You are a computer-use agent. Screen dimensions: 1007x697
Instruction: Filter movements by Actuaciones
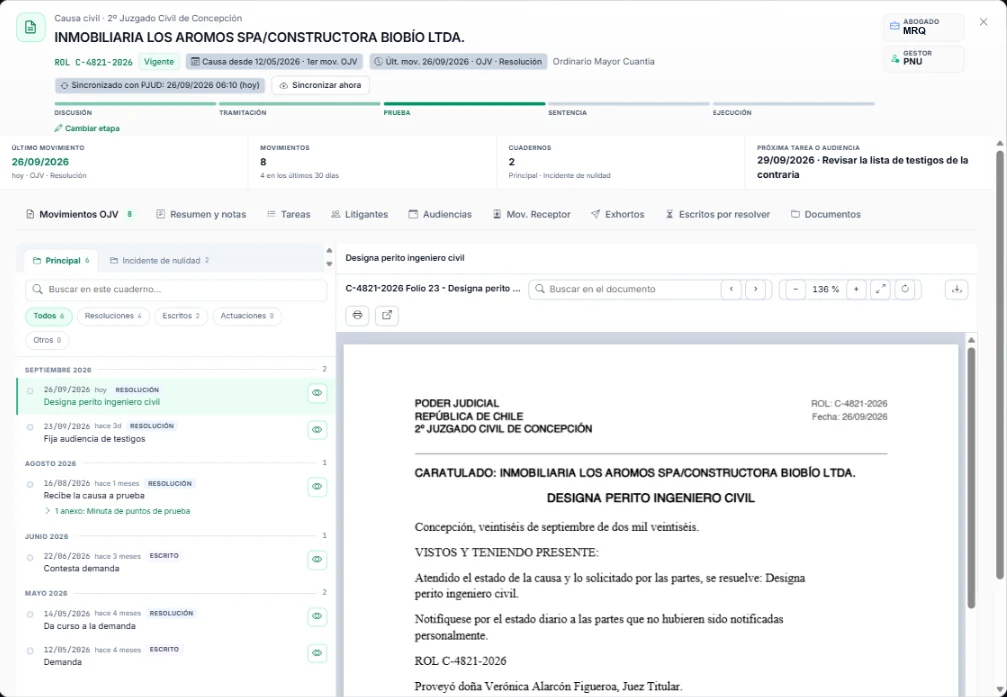pyautogui.click(x=247, y=316)
